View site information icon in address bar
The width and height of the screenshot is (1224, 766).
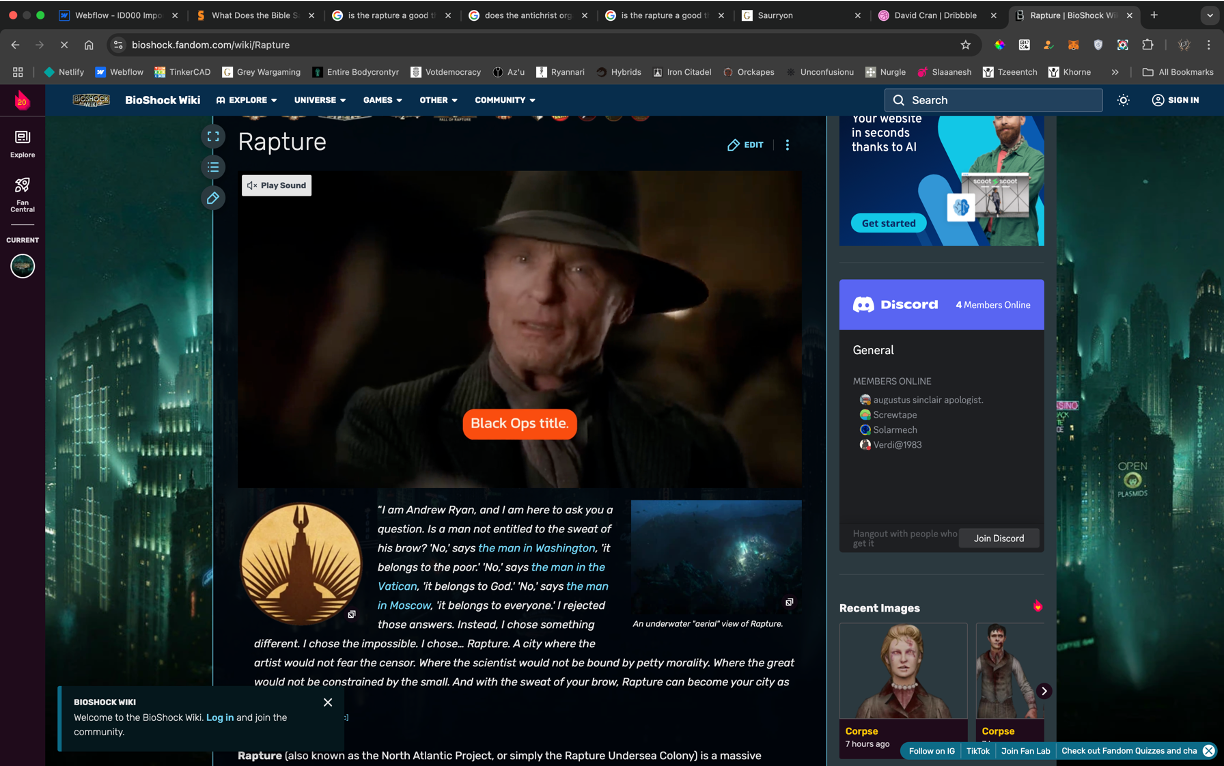118,45
